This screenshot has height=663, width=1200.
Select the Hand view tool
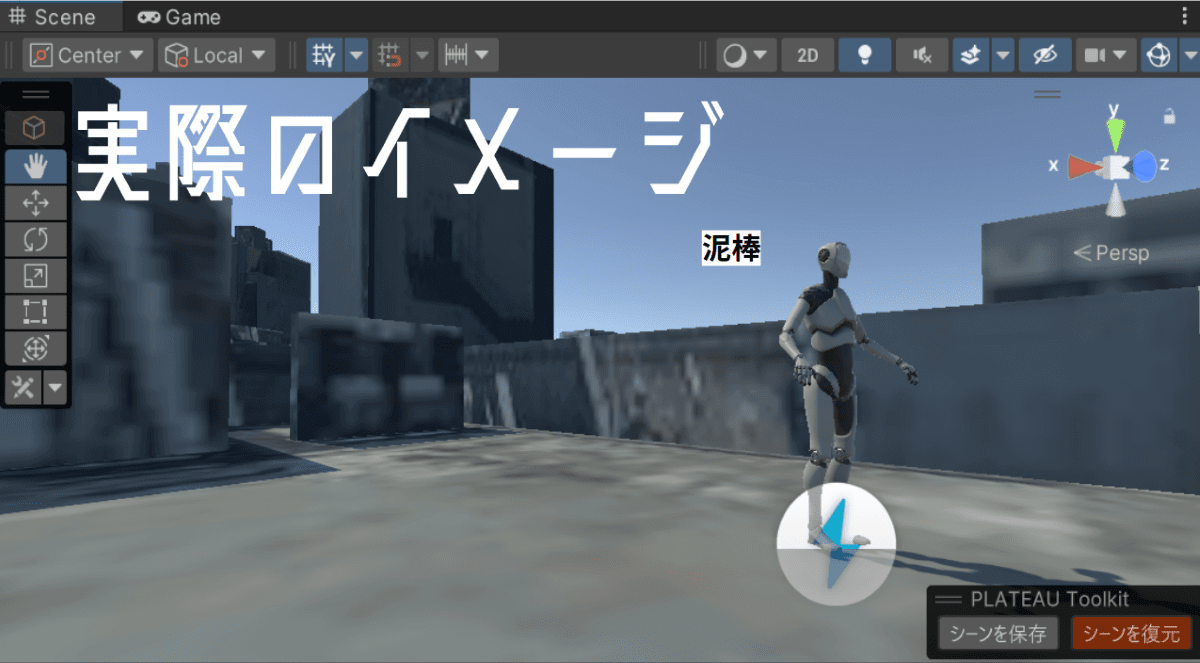point(36,166)
